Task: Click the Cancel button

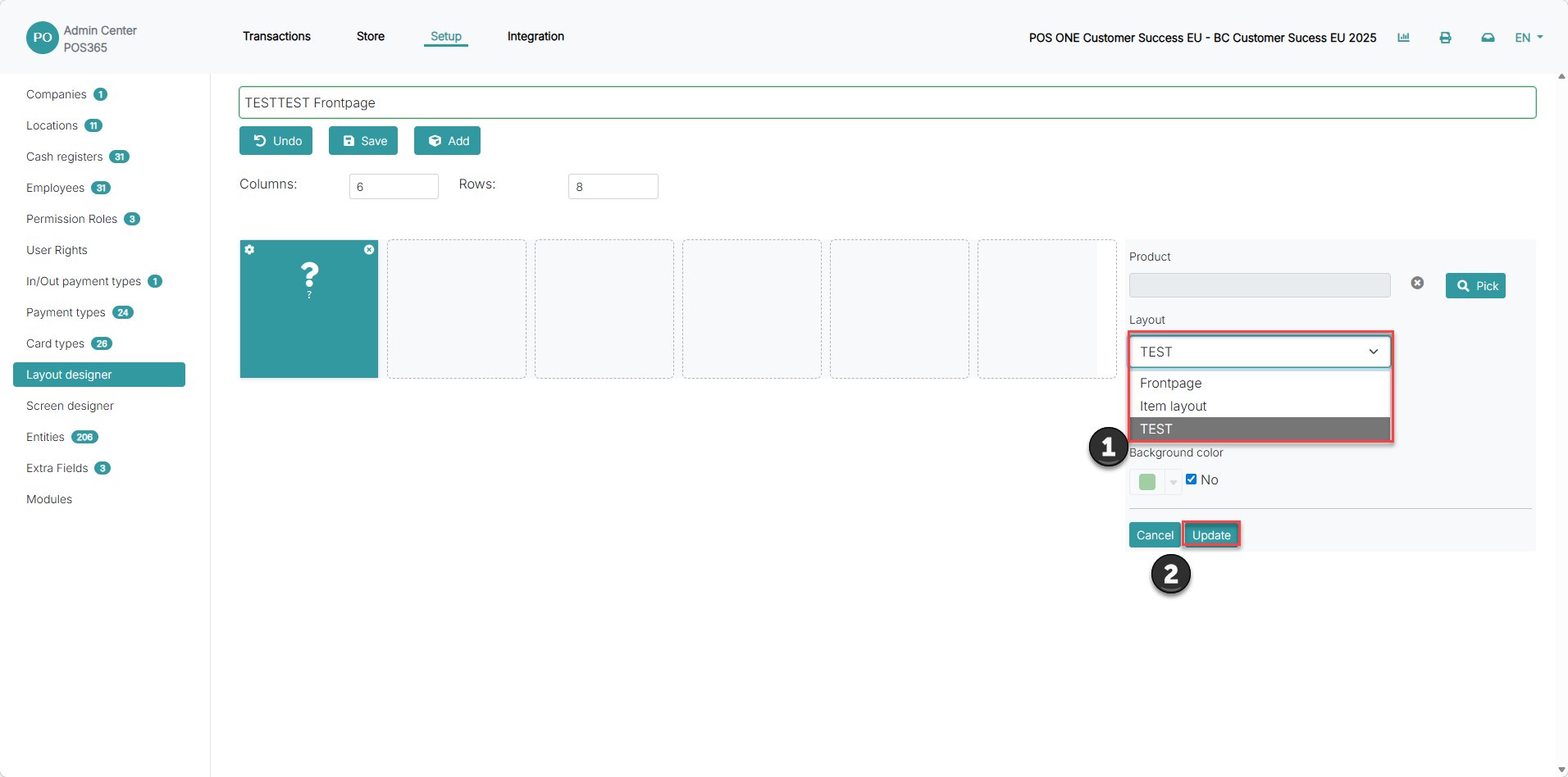Action: coord(1155,535)
